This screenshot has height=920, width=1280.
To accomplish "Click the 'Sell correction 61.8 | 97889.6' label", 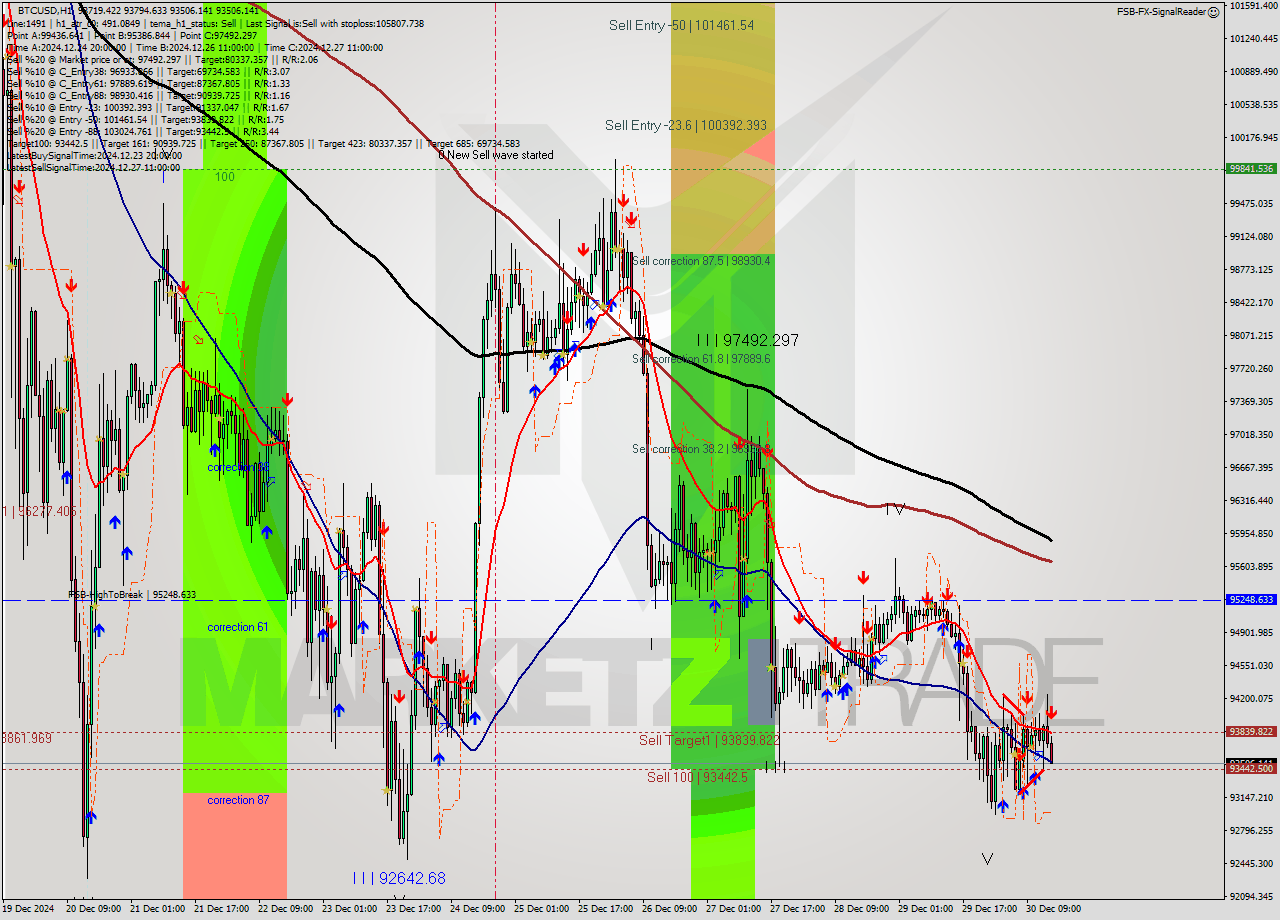I will [701, 359].
